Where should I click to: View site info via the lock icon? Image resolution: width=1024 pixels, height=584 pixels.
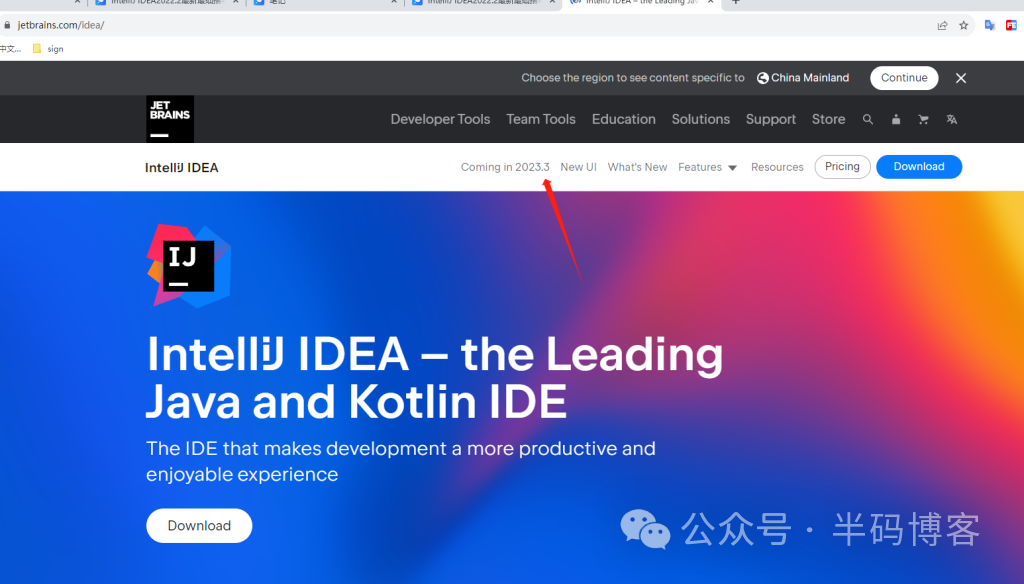(7, 25)
